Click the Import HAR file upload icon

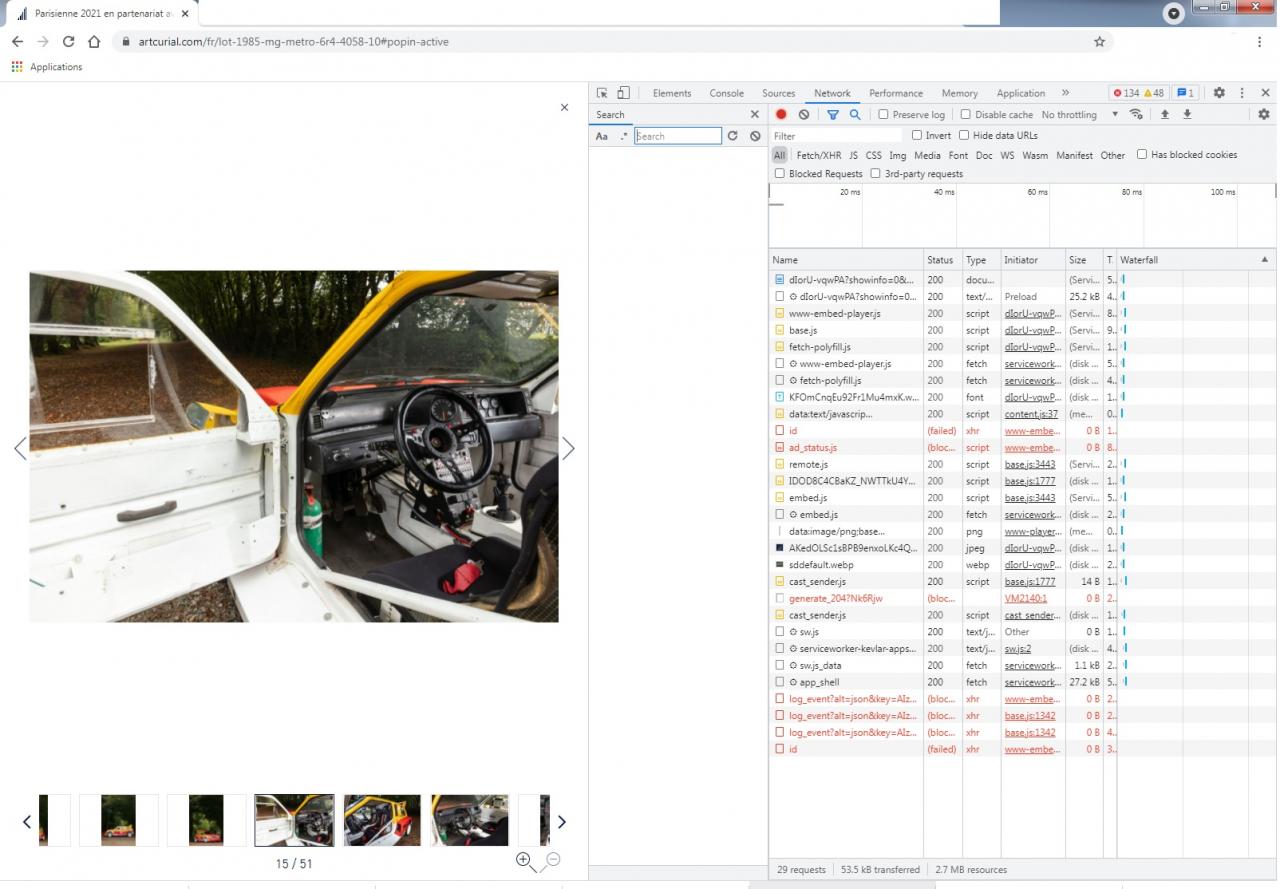[x=1165, y=115]
